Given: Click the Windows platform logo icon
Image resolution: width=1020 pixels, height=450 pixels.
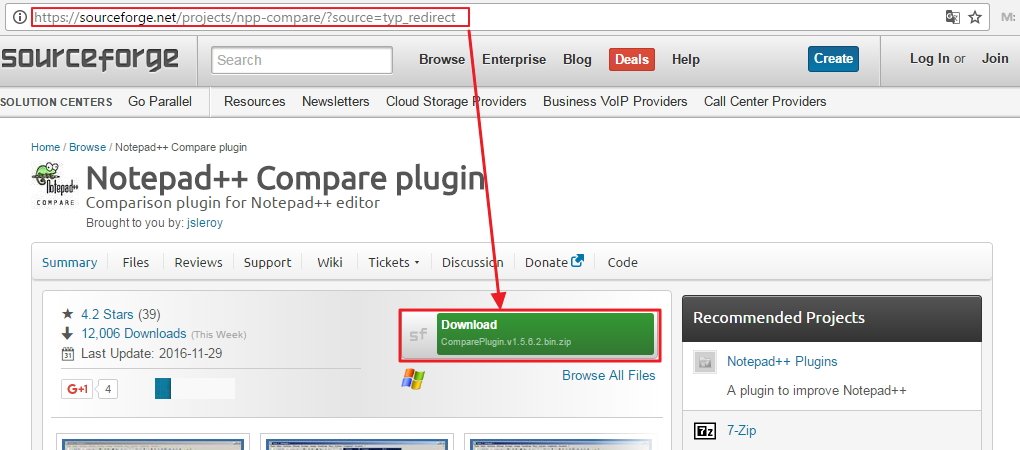Looking at the screenshot, I should point(412,378).
